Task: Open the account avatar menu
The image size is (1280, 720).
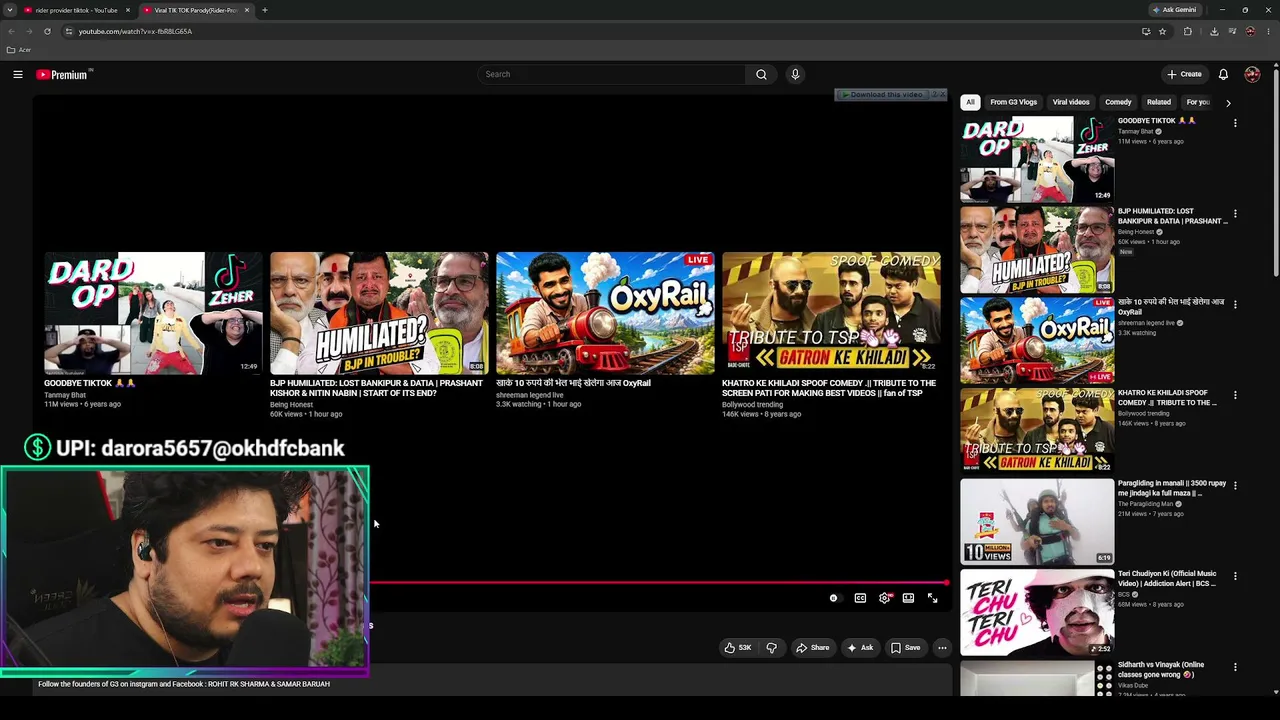Action: click(x=1252, y=74)
